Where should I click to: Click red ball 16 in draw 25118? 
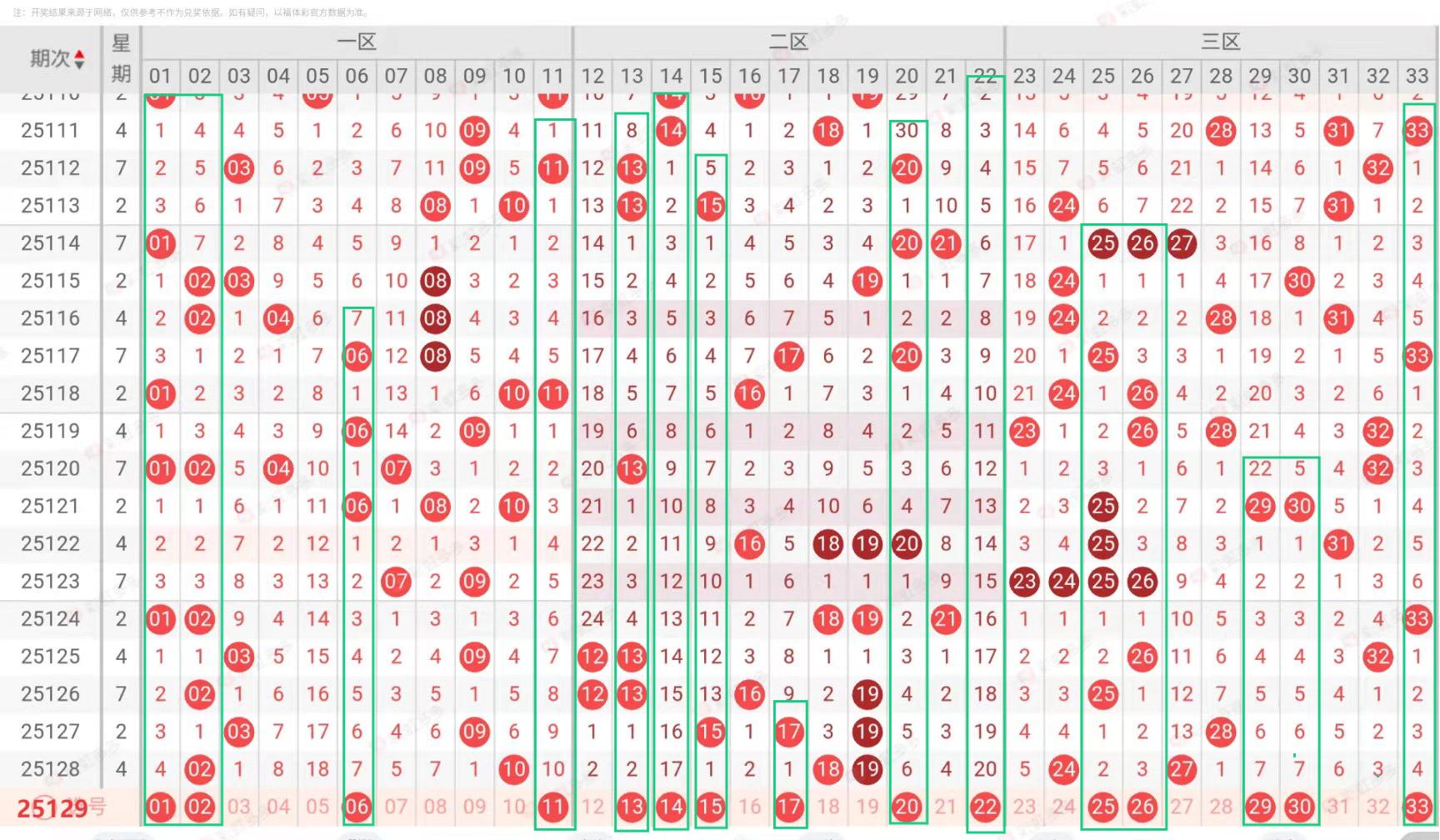[x=749, y=393]
